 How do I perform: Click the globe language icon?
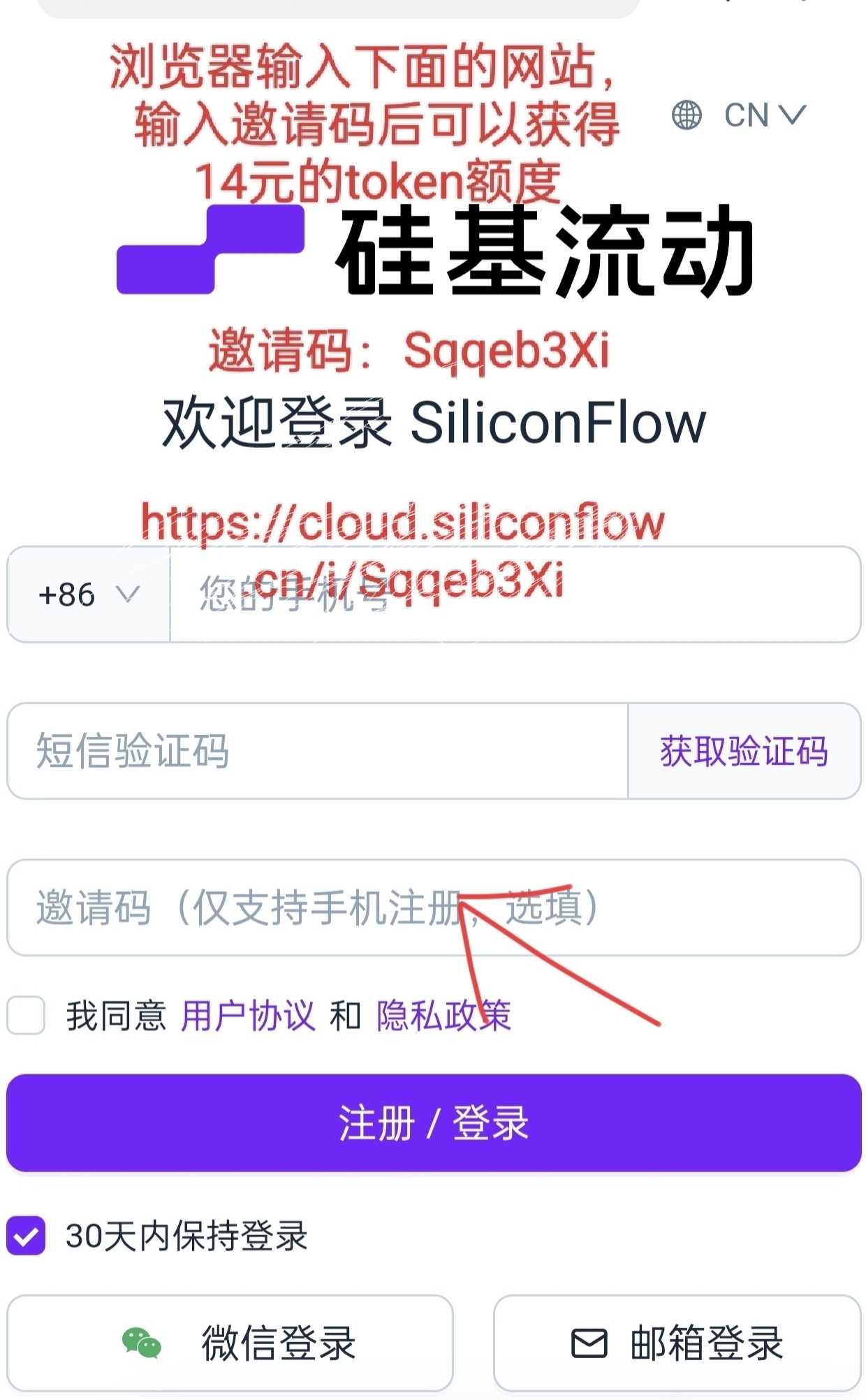(x=687, y=115)
